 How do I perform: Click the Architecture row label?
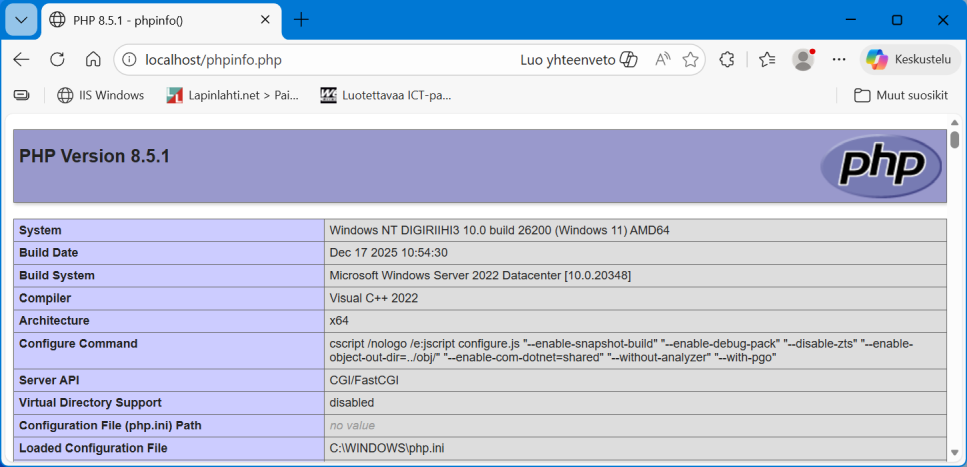54,321
